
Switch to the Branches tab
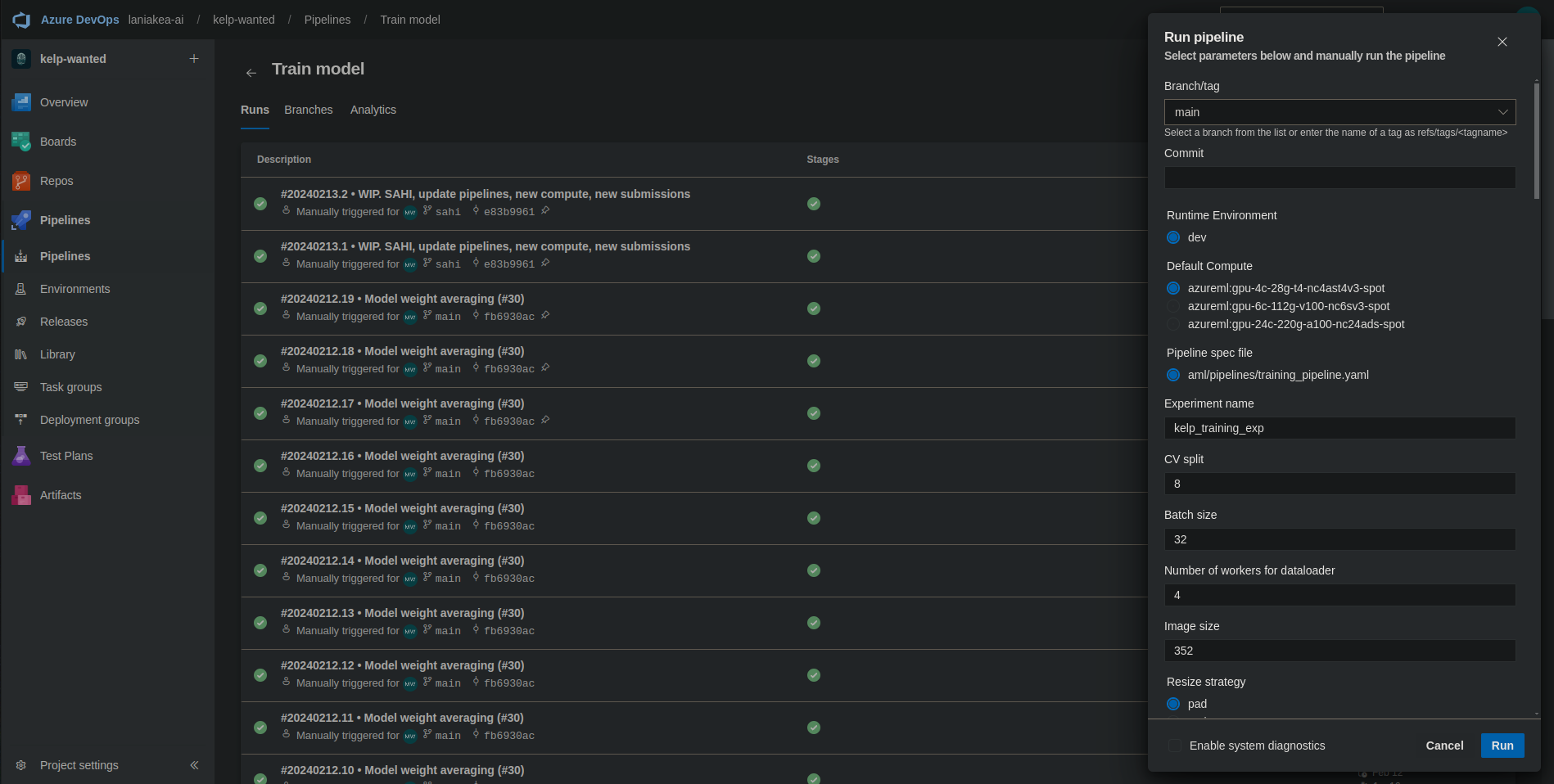click(x=309, y=110)
